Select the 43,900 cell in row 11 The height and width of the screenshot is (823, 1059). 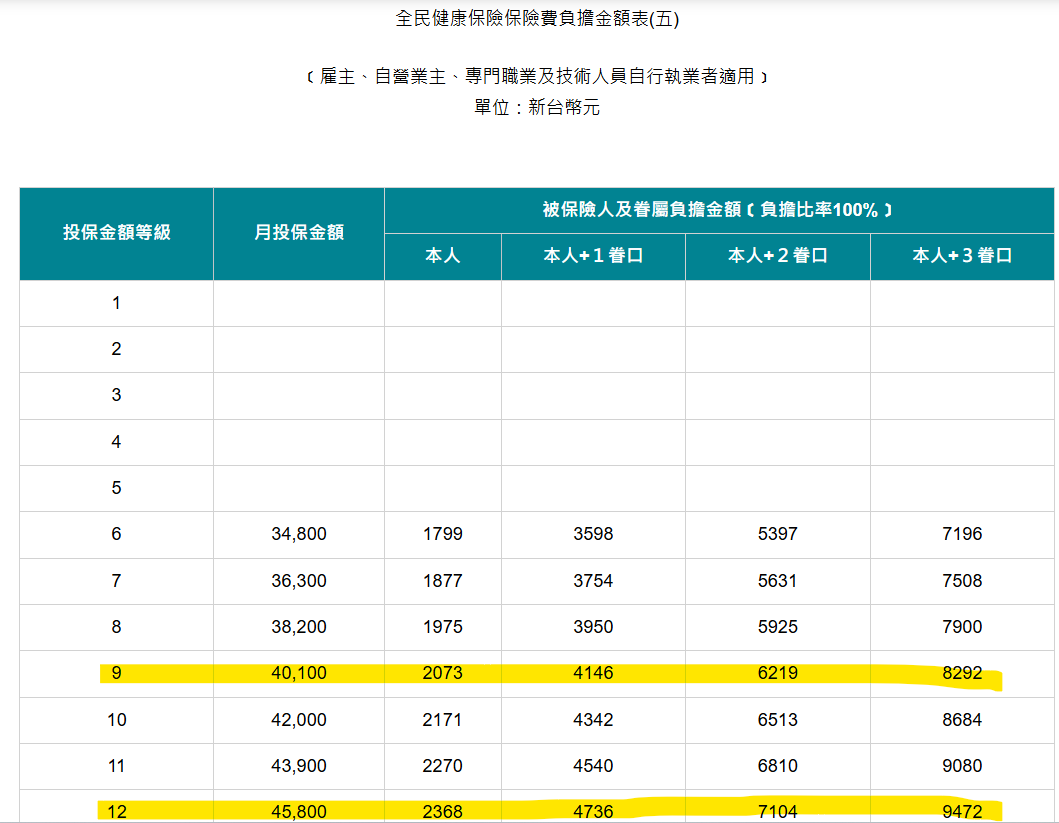click(299, 766)
